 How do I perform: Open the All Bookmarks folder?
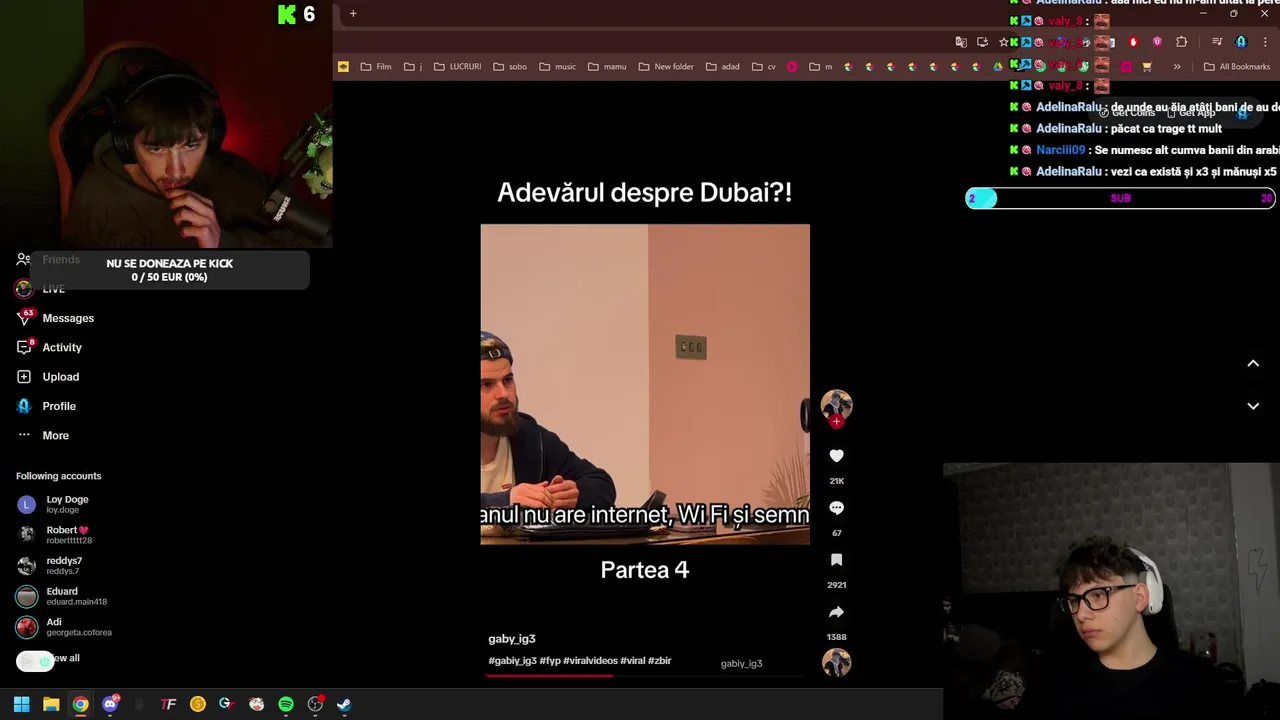(1237, 67)
